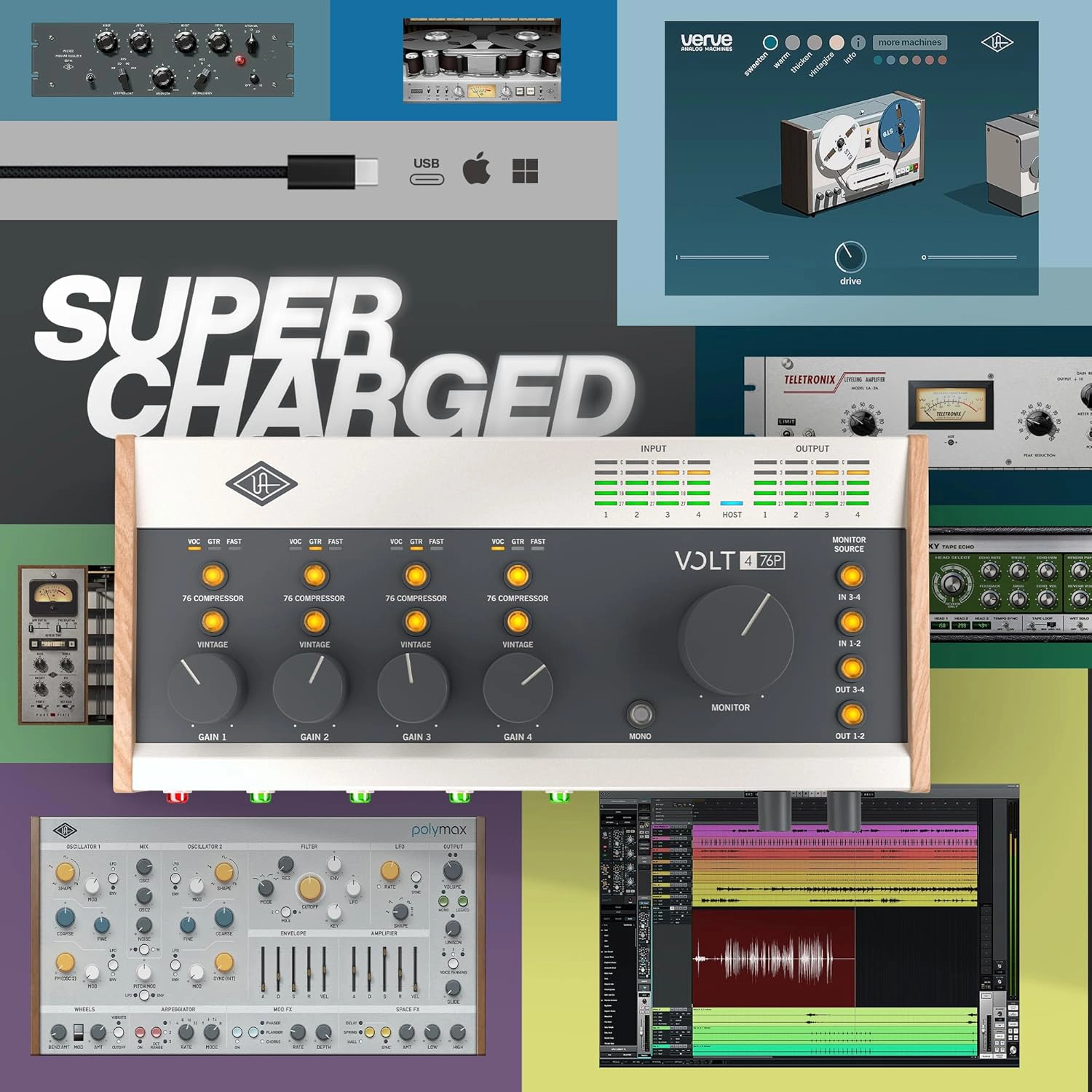Toggle the 76 Compressor button above Gain 1

[213, 576]
